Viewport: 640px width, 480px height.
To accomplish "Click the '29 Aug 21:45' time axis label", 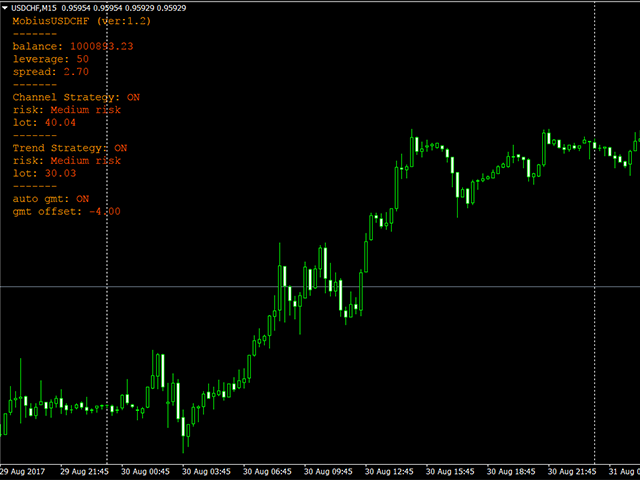I will 84,472.
